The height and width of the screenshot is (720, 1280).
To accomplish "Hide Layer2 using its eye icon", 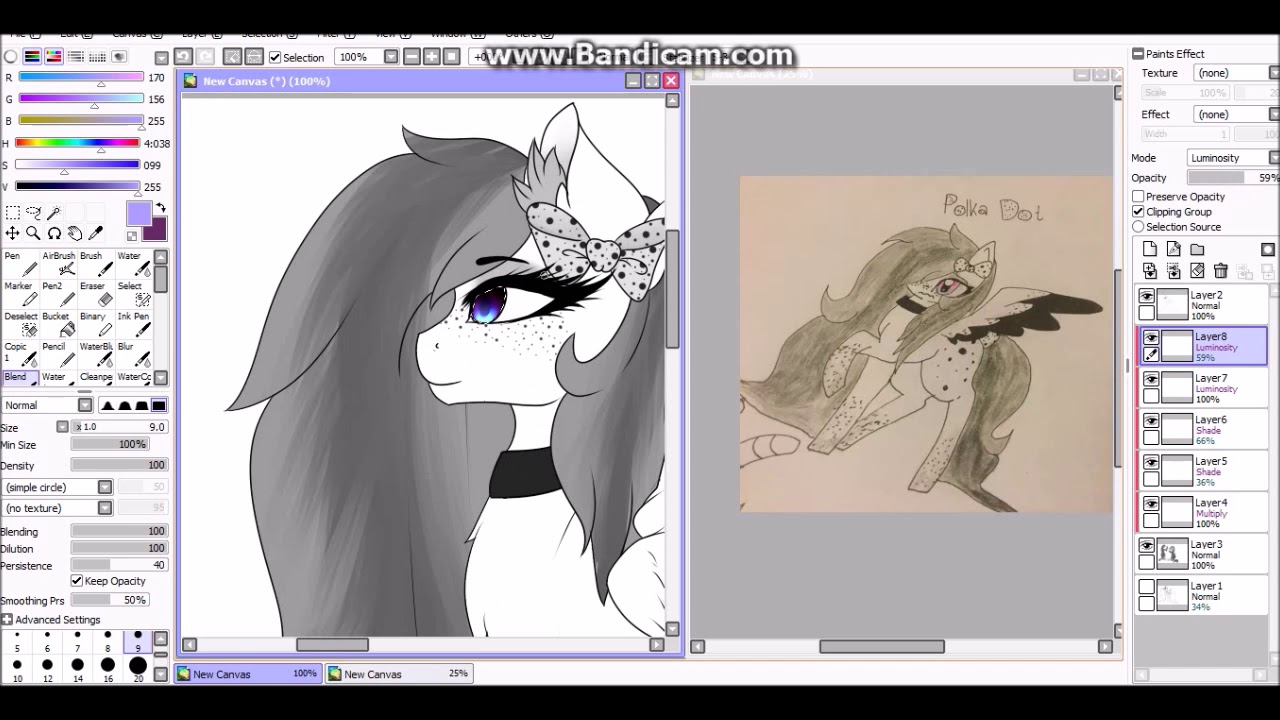I will (x=1147, y=297).
